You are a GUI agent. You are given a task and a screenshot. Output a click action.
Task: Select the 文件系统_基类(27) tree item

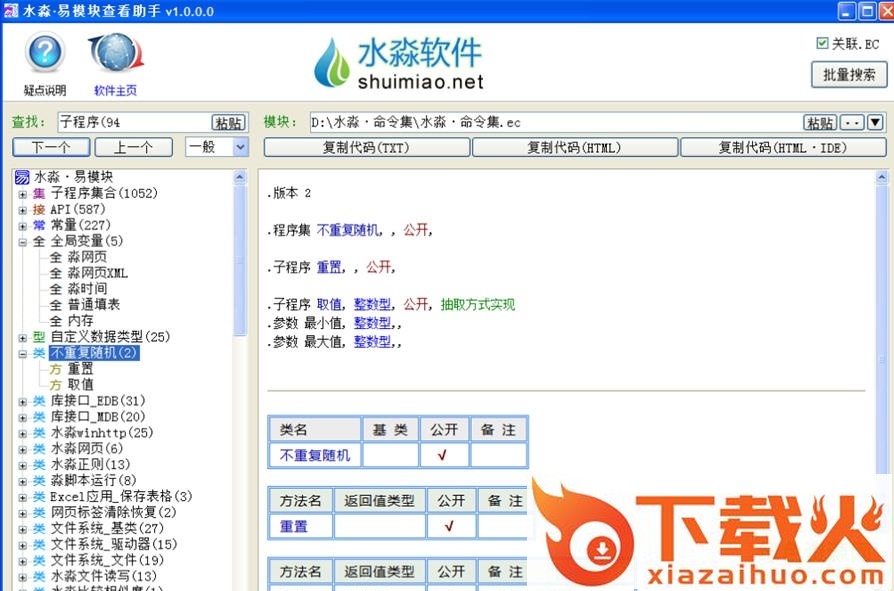[107, 528]
